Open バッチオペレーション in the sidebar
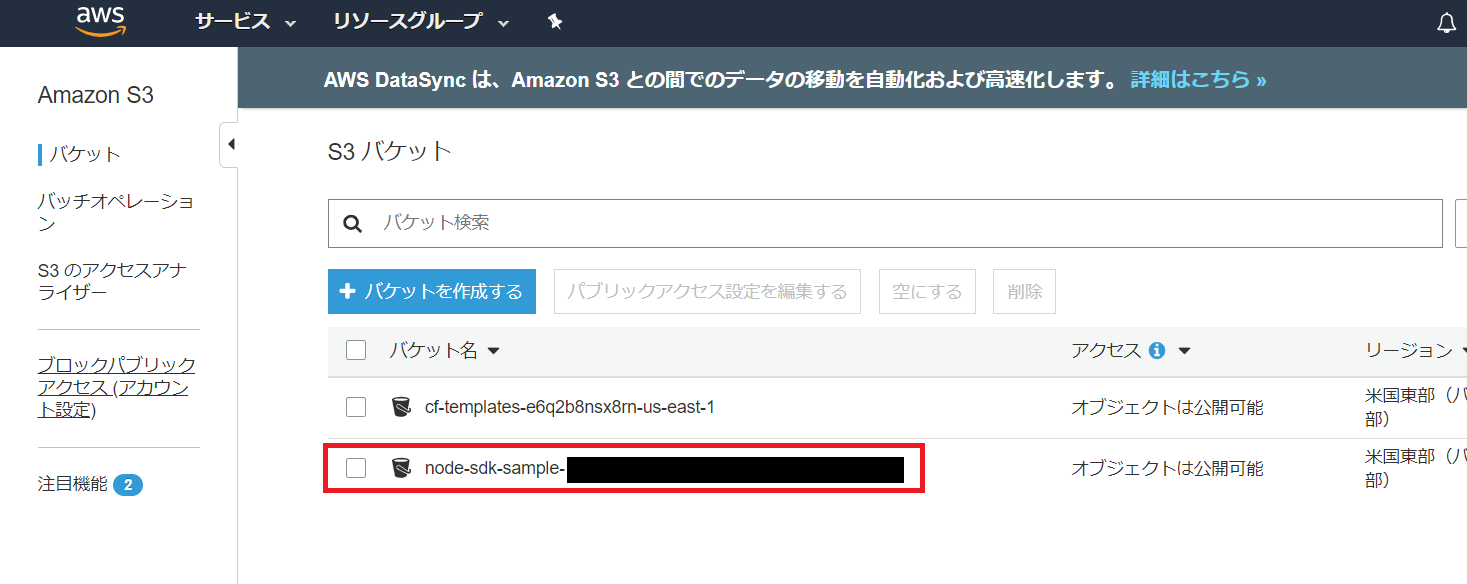The width and height of the screenshot is (1467, 584). pyautogui.click(x=116, y=212)
